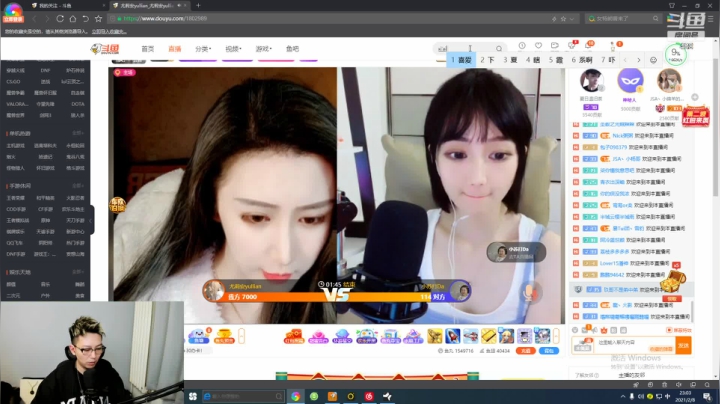
Task: Open the colorful browser icon on taskbar
Action: coord(296,396)
